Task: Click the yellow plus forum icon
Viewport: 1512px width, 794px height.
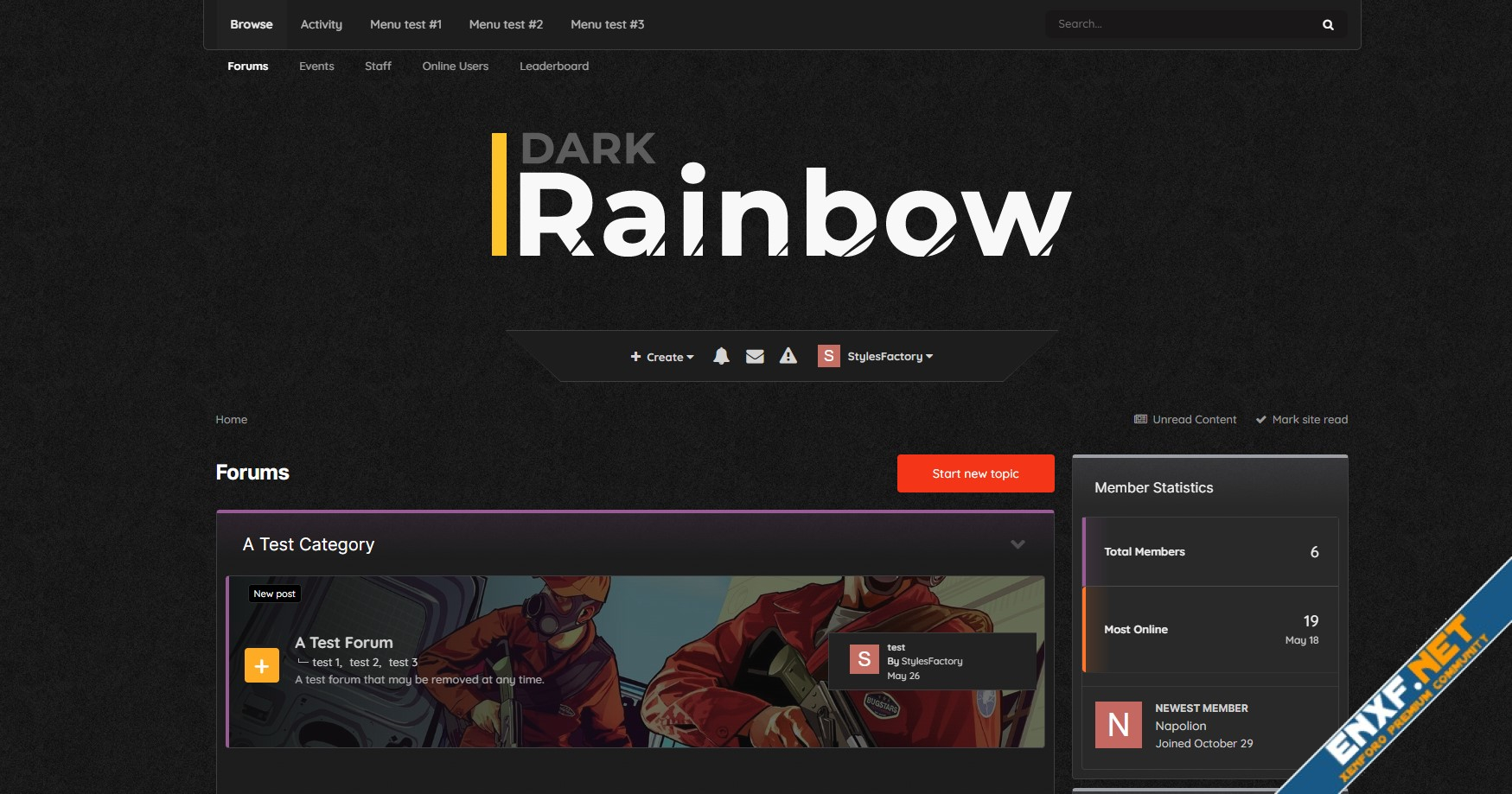Action: (x=262, y=665)
